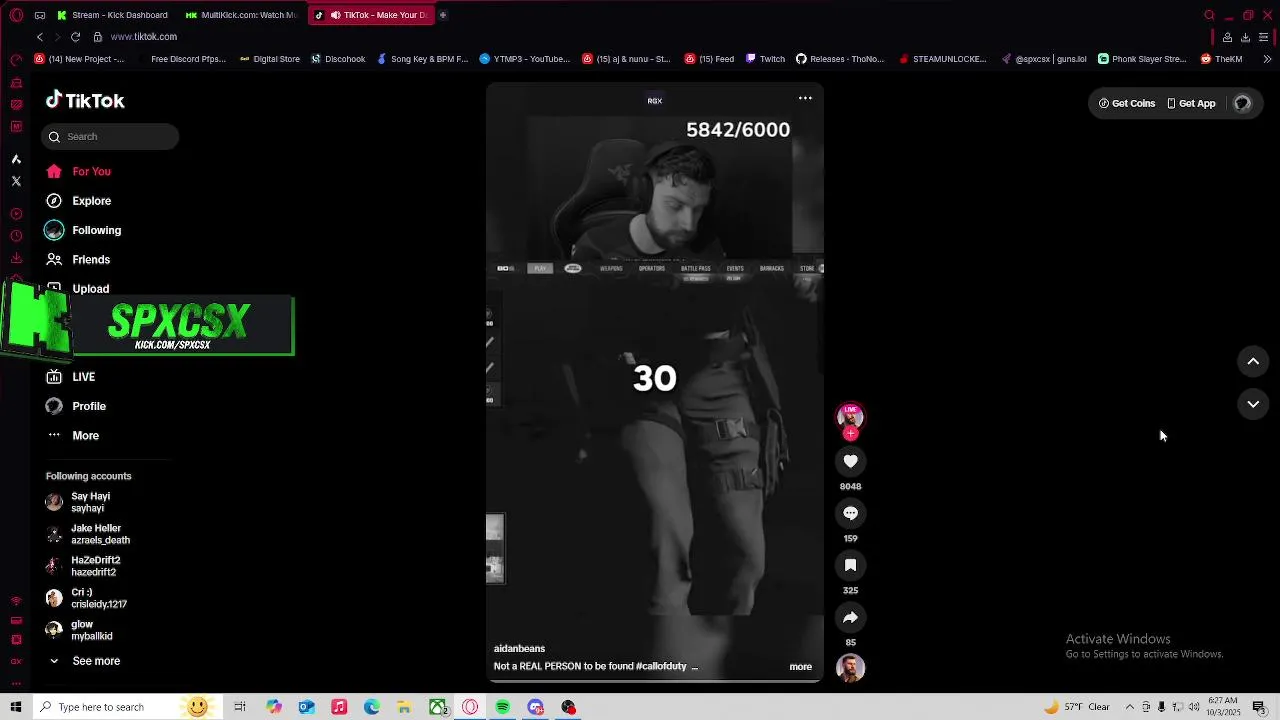Open the Discohook bookmark
This screenshot has width=1280, height=720.
pyautogui.click(x=338, y=59)
